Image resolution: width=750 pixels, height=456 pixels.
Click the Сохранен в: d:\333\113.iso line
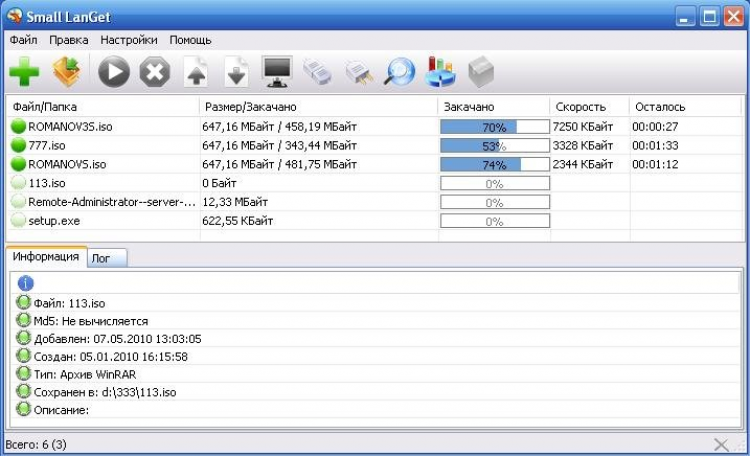tap(105, 392)
